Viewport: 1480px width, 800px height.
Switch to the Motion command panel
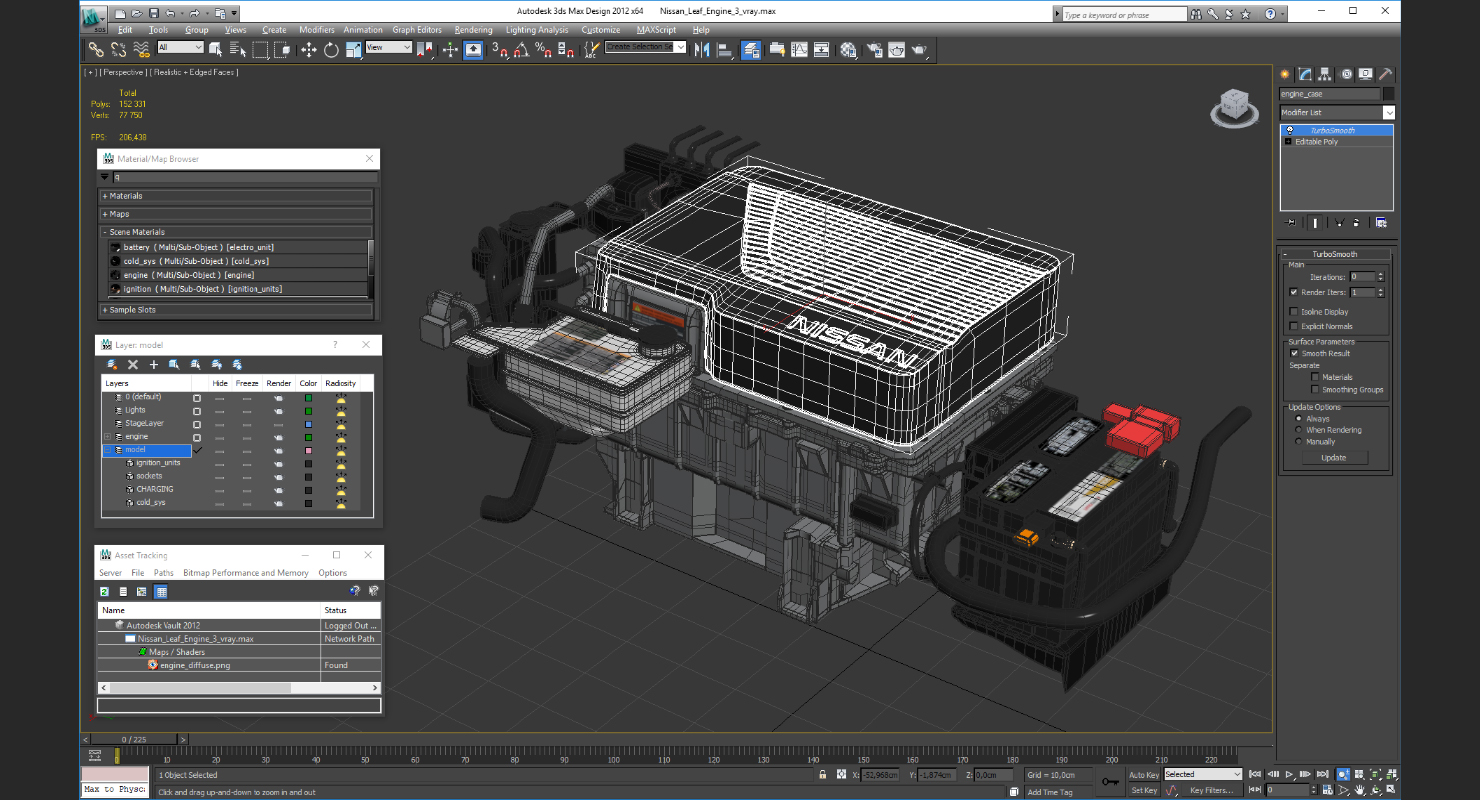pyautogui.click(x=1346, y=74)
